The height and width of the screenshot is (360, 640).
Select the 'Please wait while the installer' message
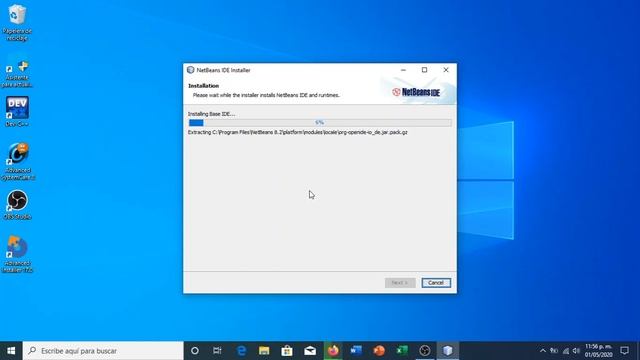tap(266, 95)
